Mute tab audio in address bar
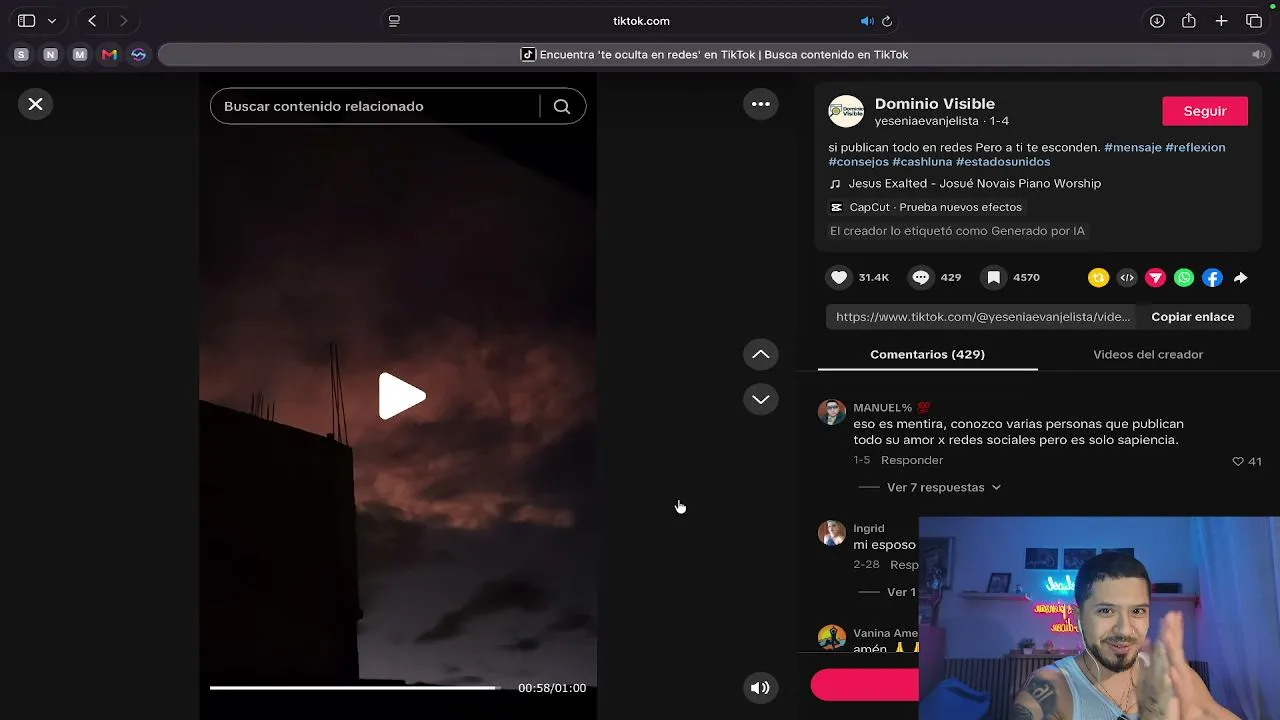This screenshot has height=720, width=1280. [867, 21]
